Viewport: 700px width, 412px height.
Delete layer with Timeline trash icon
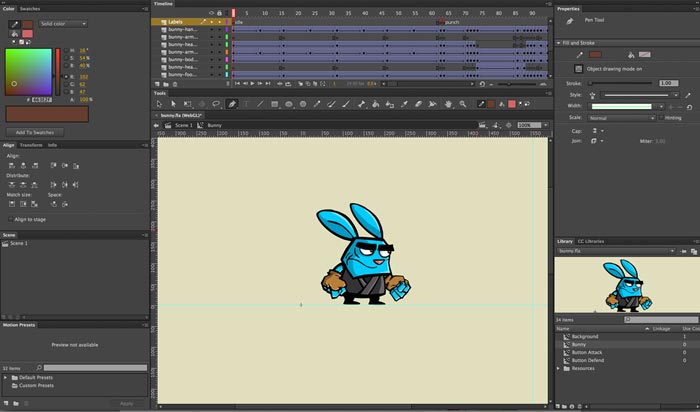tap(175, 84)
